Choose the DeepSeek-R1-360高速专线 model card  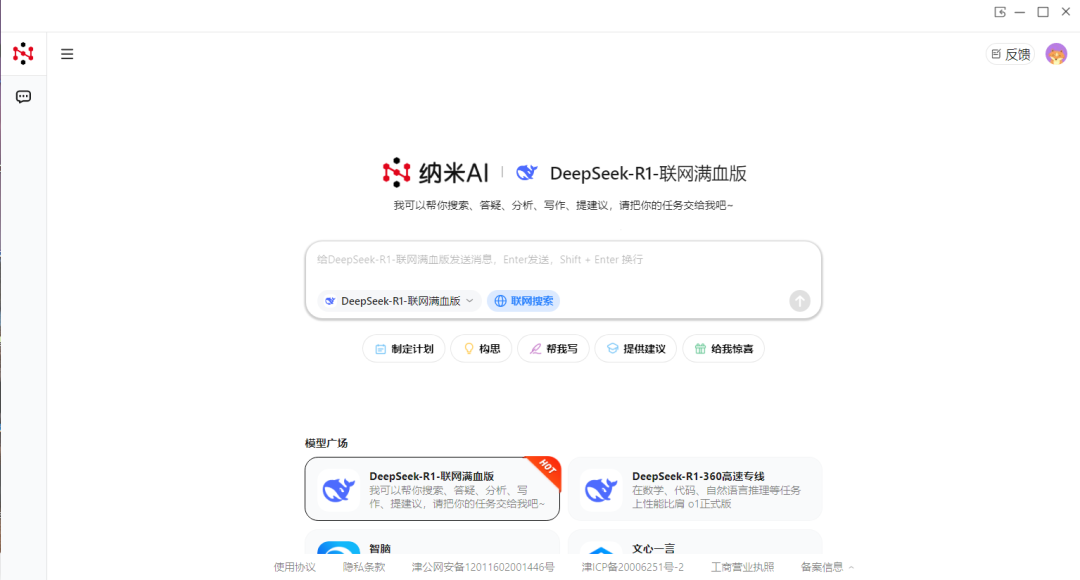695,489
